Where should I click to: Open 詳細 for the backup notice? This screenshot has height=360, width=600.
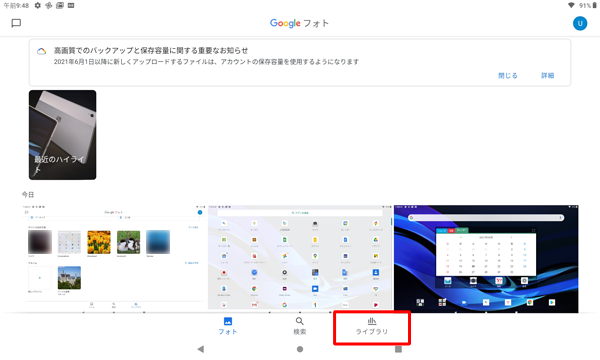[547, 75]
